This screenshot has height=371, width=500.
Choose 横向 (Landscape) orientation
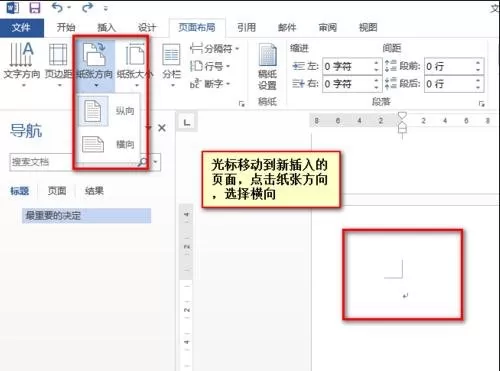[x=109, y=144]
